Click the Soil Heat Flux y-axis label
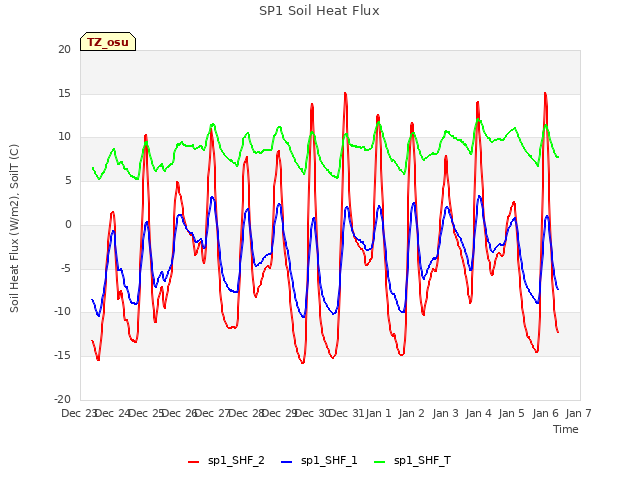Screen dimensions: 640x480 pyautogui.click(x=14, y=229)
